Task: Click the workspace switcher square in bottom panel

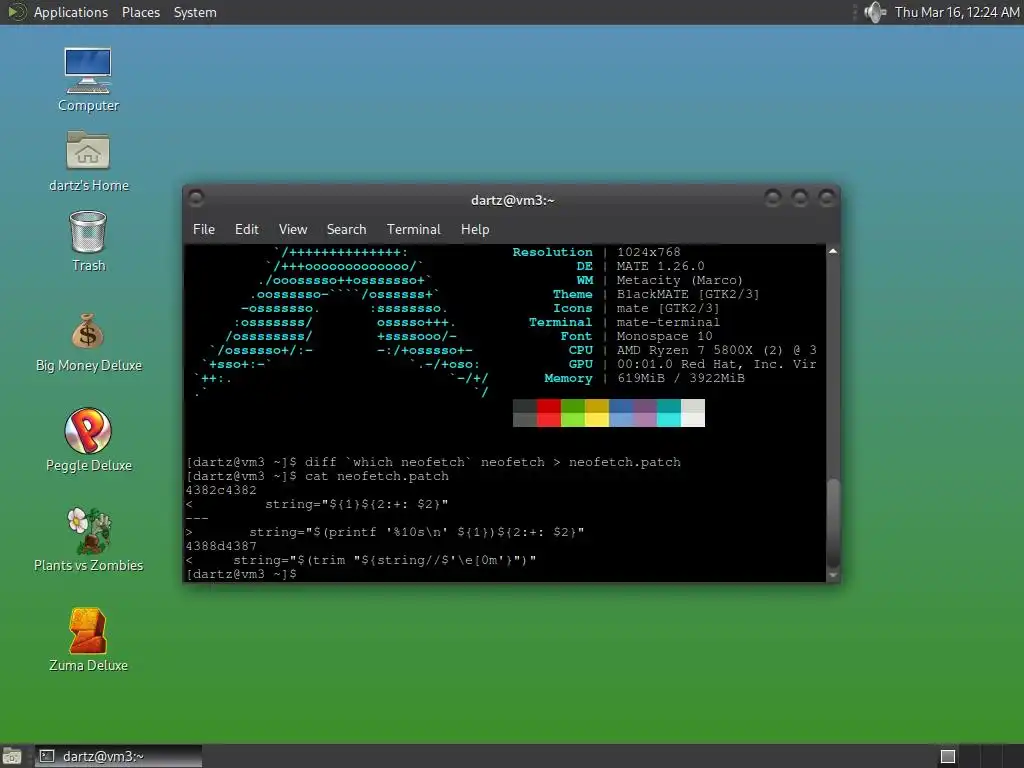Action: click(948, 756)
